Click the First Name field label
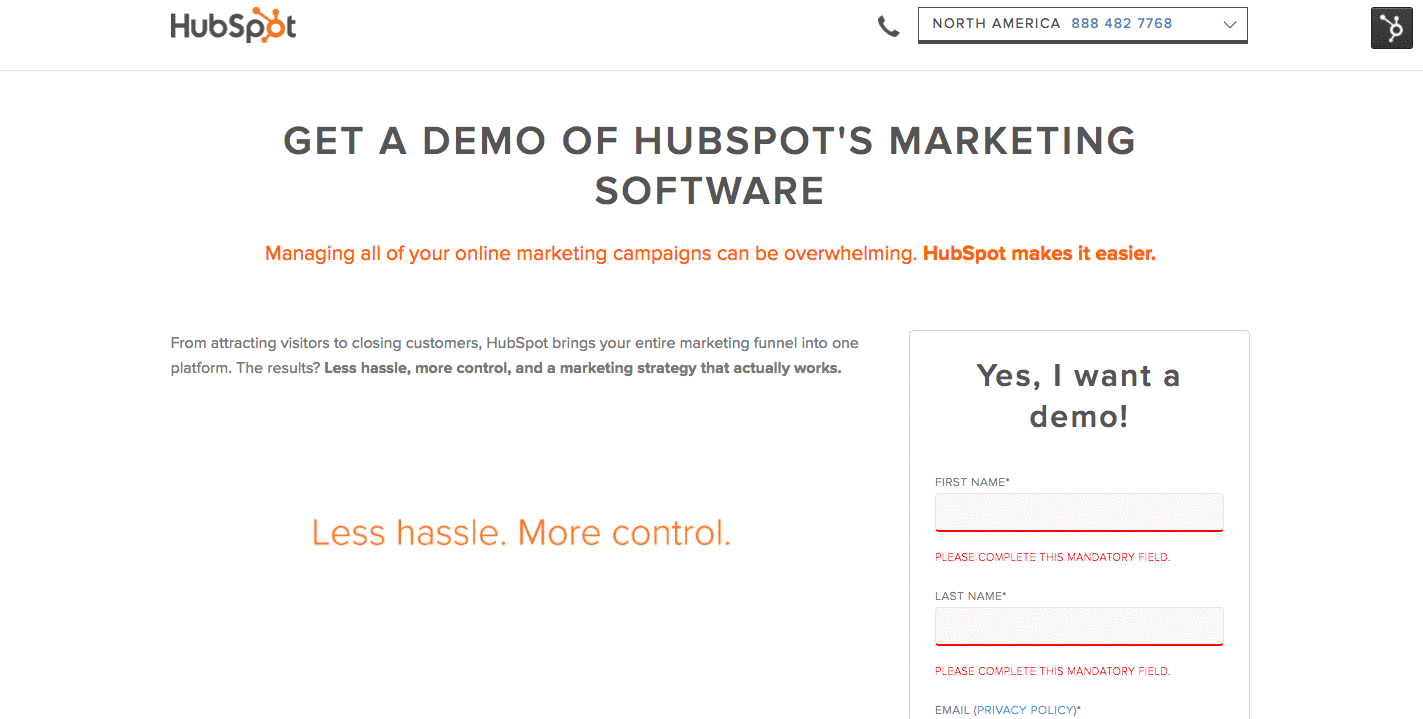 coord(971,482)
